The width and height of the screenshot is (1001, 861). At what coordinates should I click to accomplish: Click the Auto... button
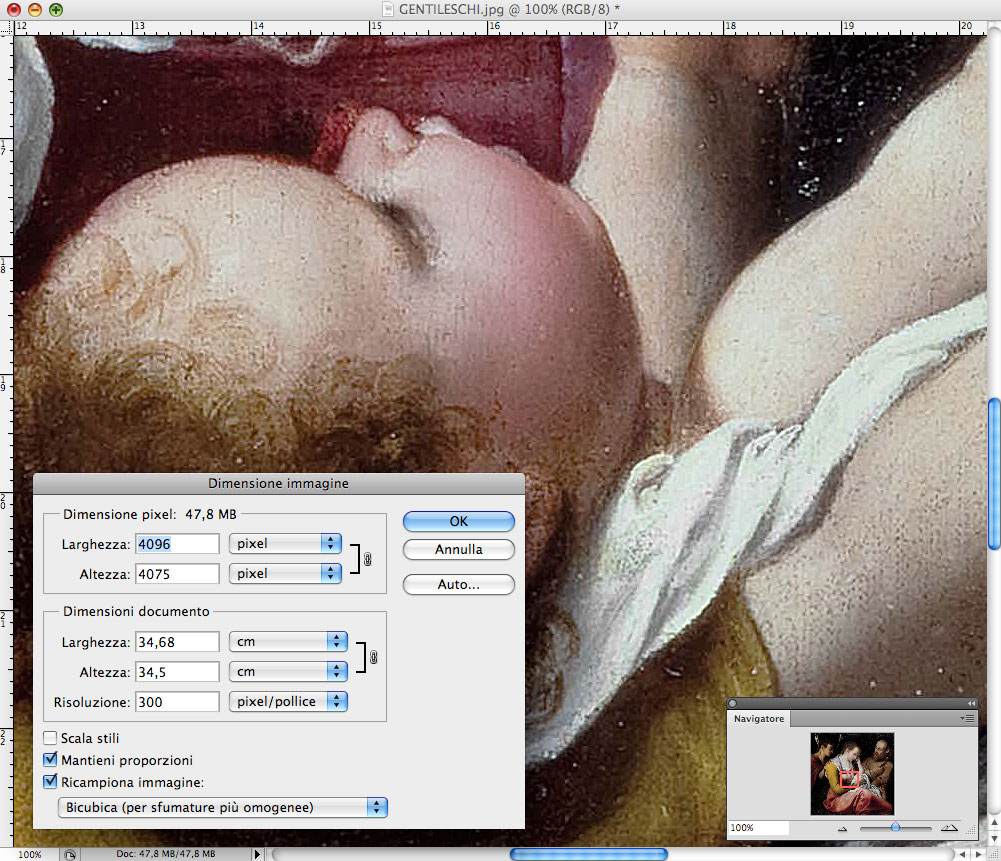(x=458, y=585)
